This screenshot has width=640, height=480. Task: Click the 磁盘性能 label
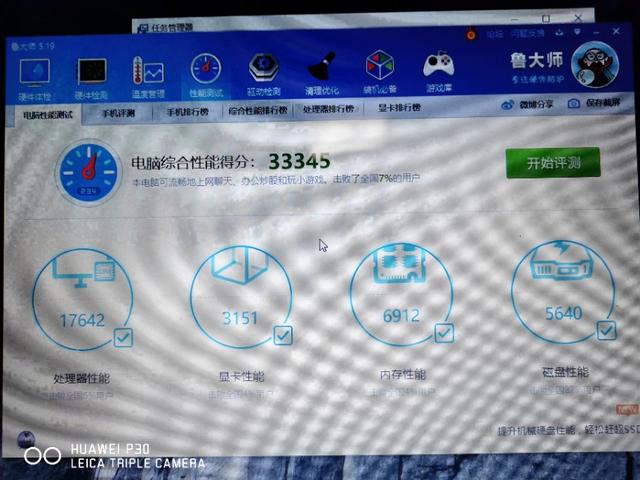click(565, 372)
